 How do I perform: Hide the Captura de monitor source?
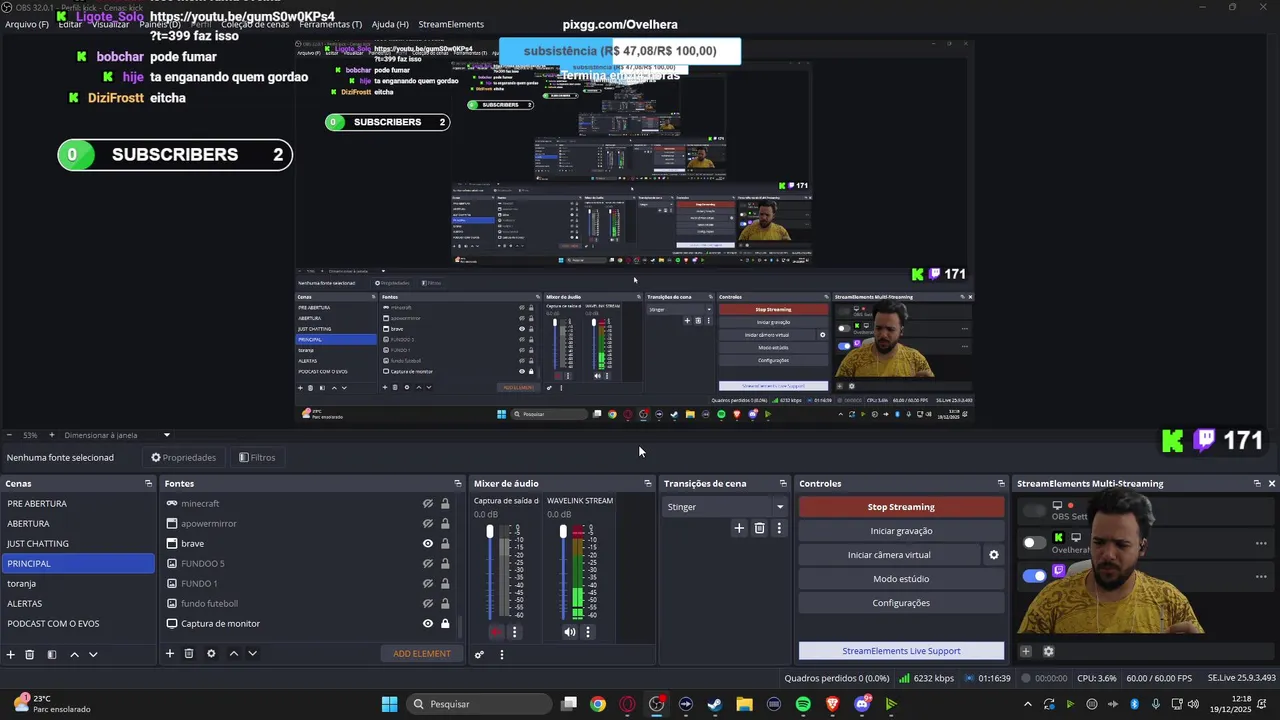tap(428, 624)
